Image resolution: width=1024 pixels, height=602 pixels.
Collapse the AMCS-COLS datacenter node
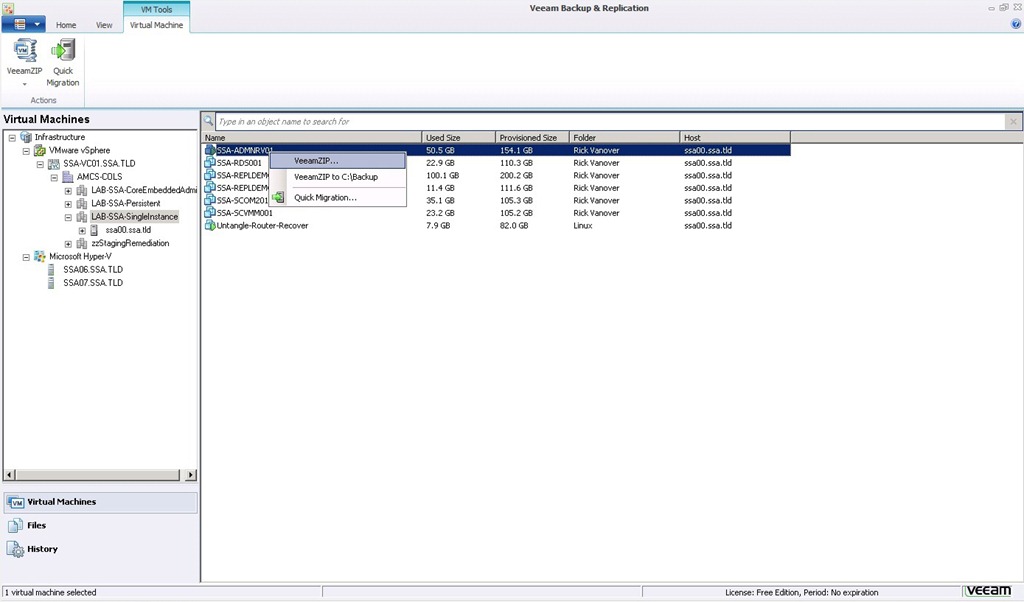pos(54,178)
